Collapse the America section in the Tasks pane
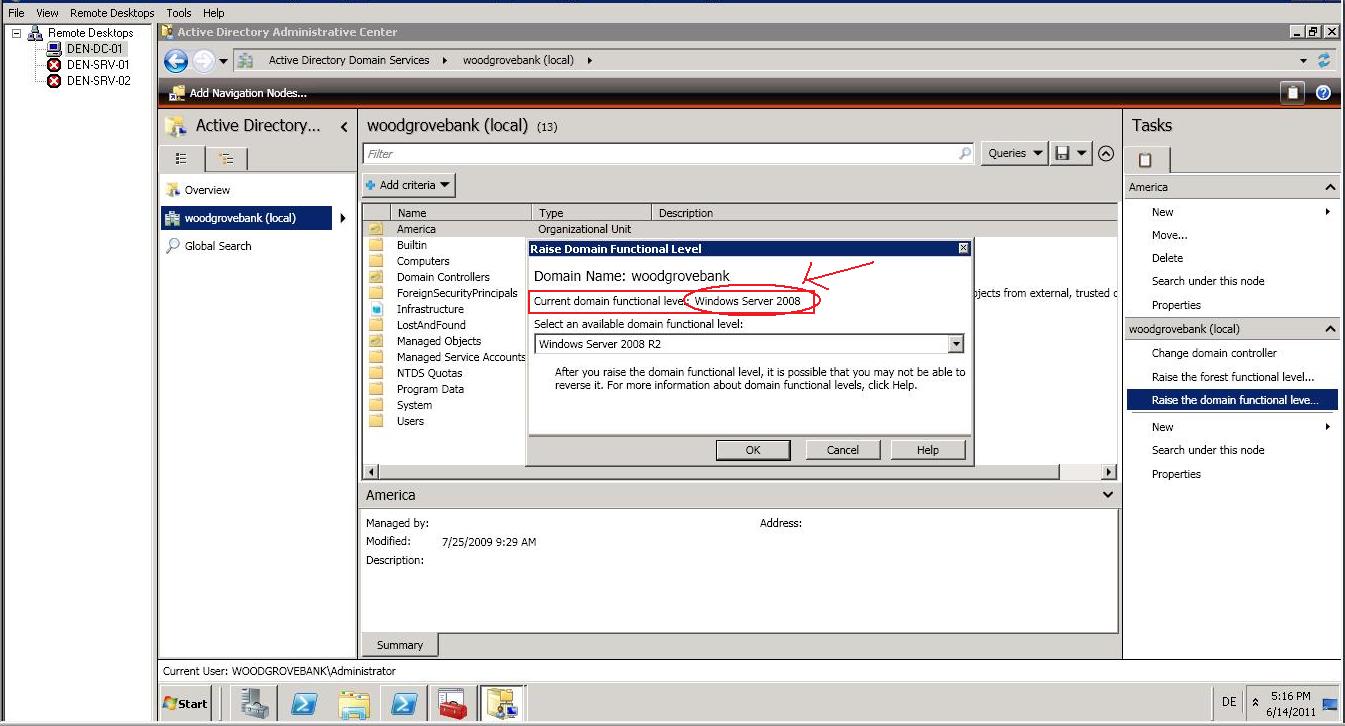1345x726 pixels. tap(1331, 187)
